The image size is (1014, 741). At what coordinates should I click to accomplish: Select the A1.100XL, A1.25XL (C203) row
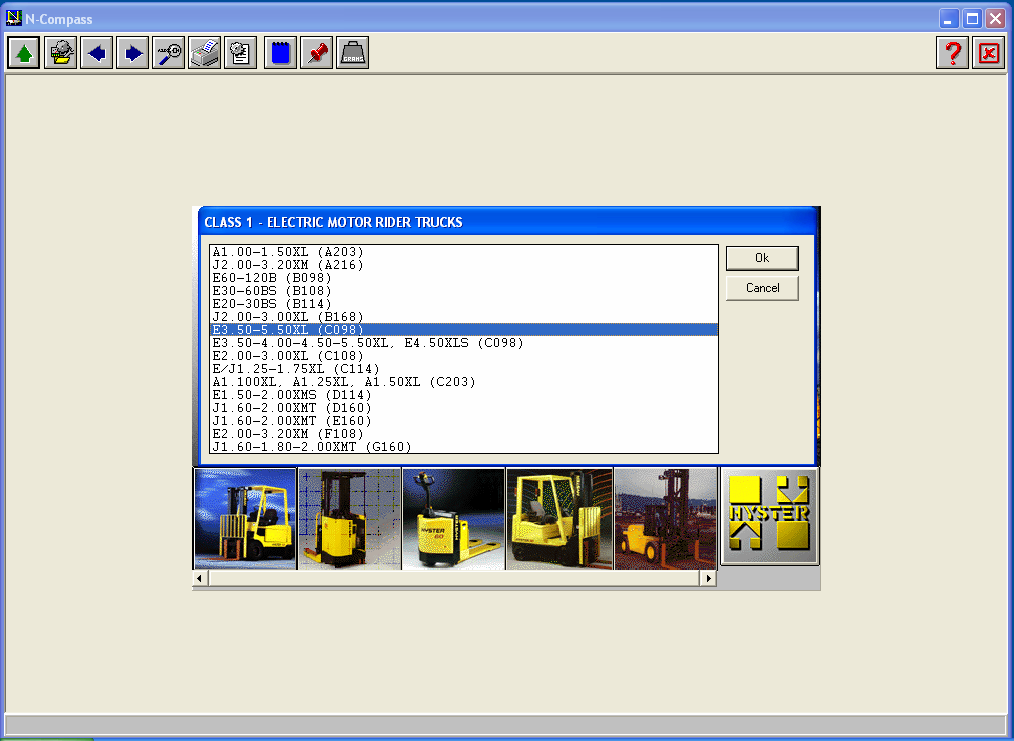pos(464,381)
